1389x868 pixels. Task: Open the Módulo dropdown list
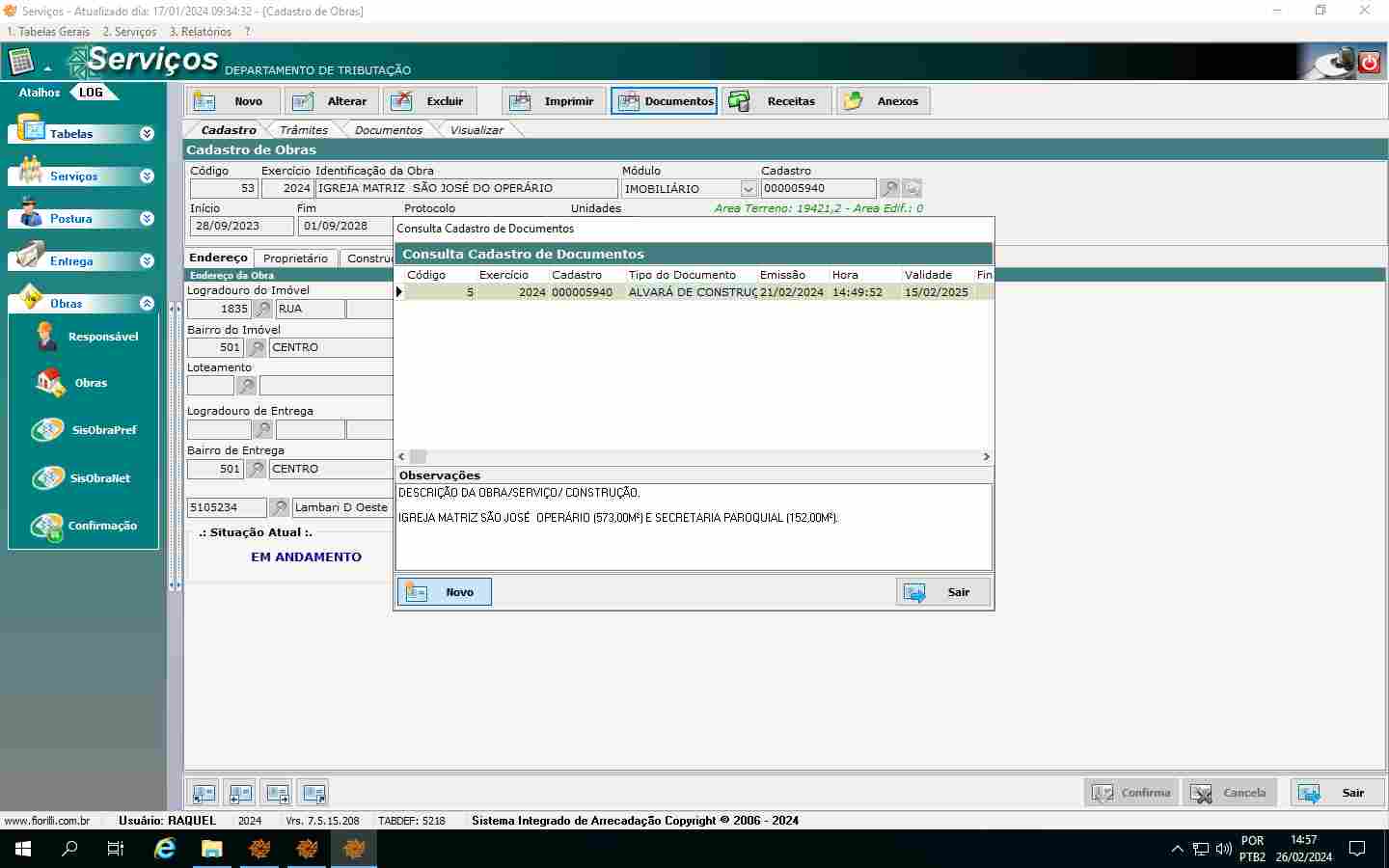748,189
